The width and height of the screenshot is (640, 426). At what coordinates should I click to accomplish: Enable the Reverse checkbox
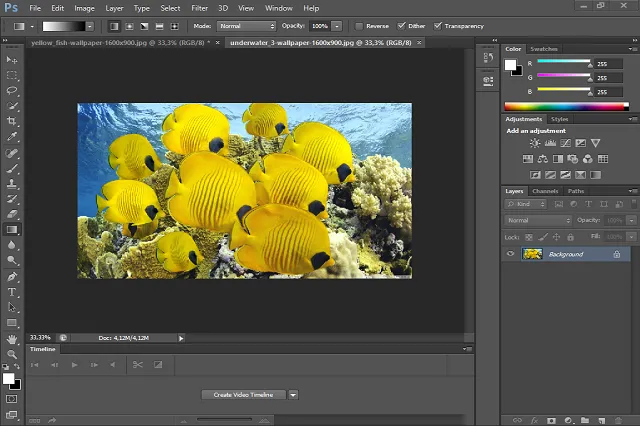[x=359, y=26]
